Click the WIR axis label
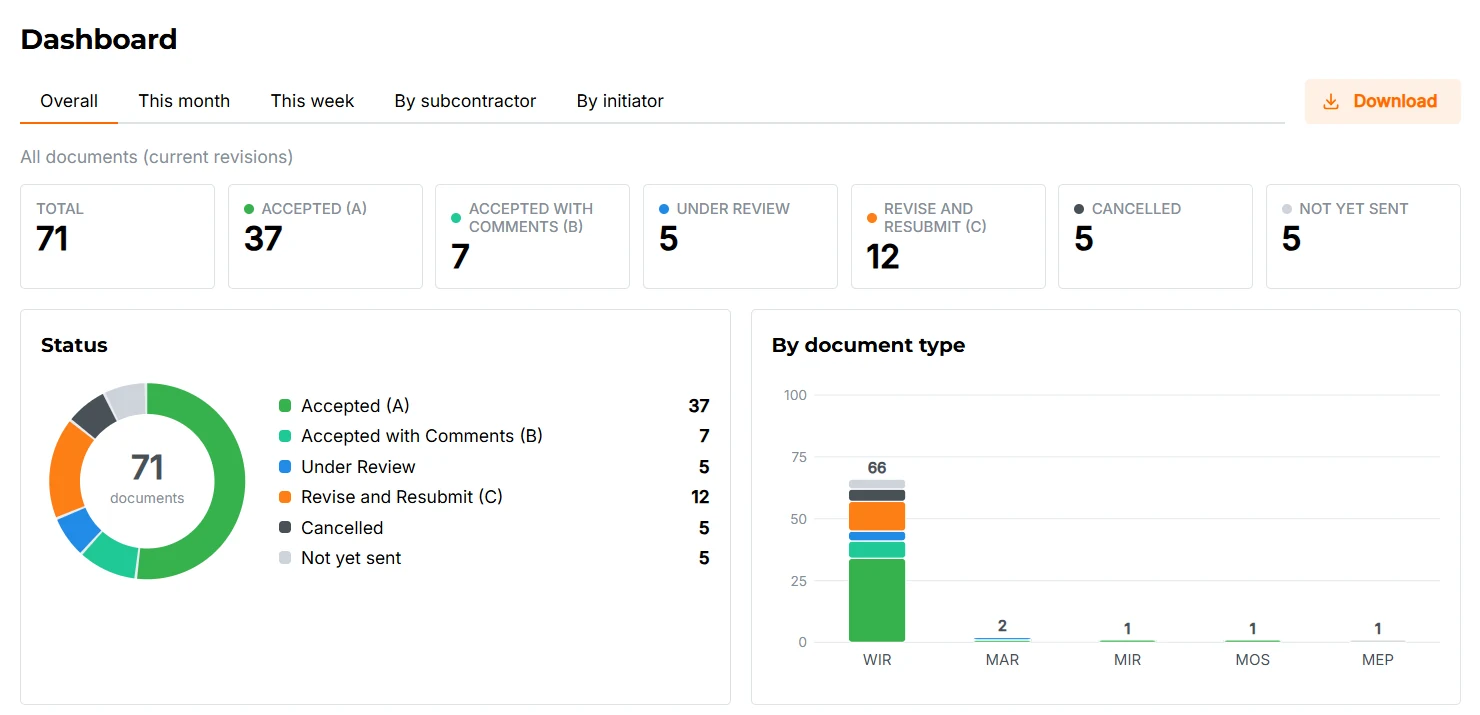 877,660
